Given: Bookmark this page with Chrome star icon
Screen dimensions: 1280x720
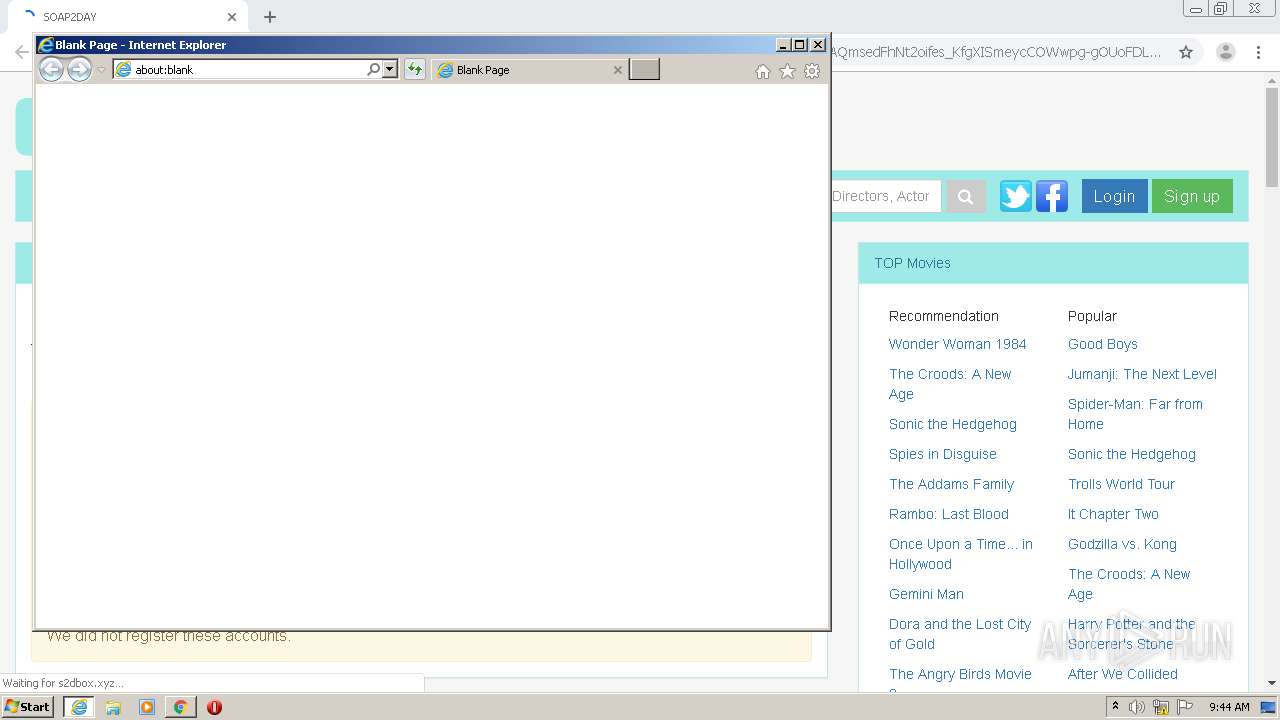Looking at the screenshot, I should point(1186,52).
